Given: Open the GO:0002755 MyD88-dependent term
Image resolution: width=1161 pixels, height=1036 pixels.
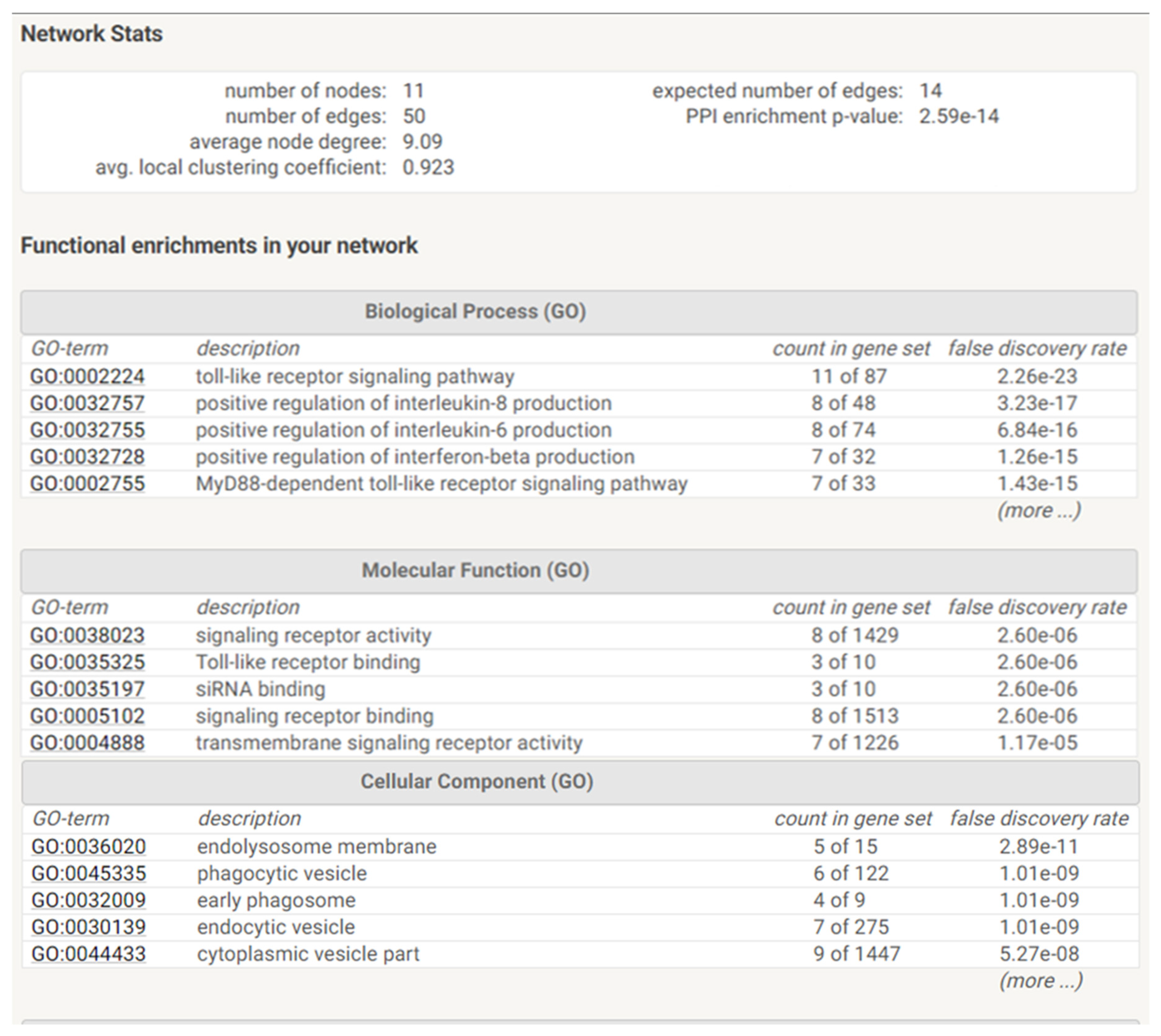Looking at the screenshot, I should (87, 483).
